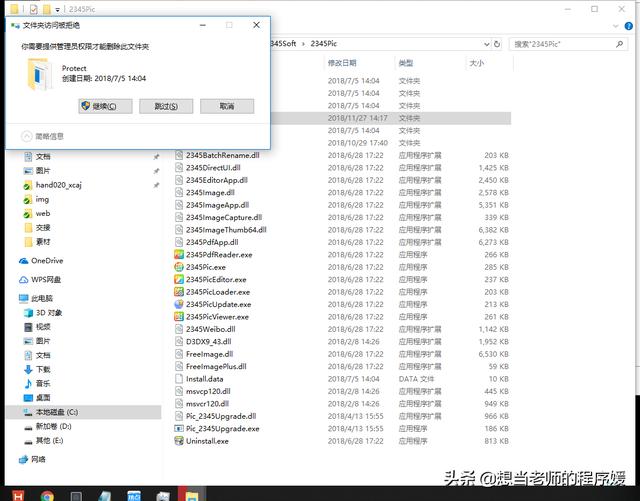Select Install.data file icon

coord(179,379)
